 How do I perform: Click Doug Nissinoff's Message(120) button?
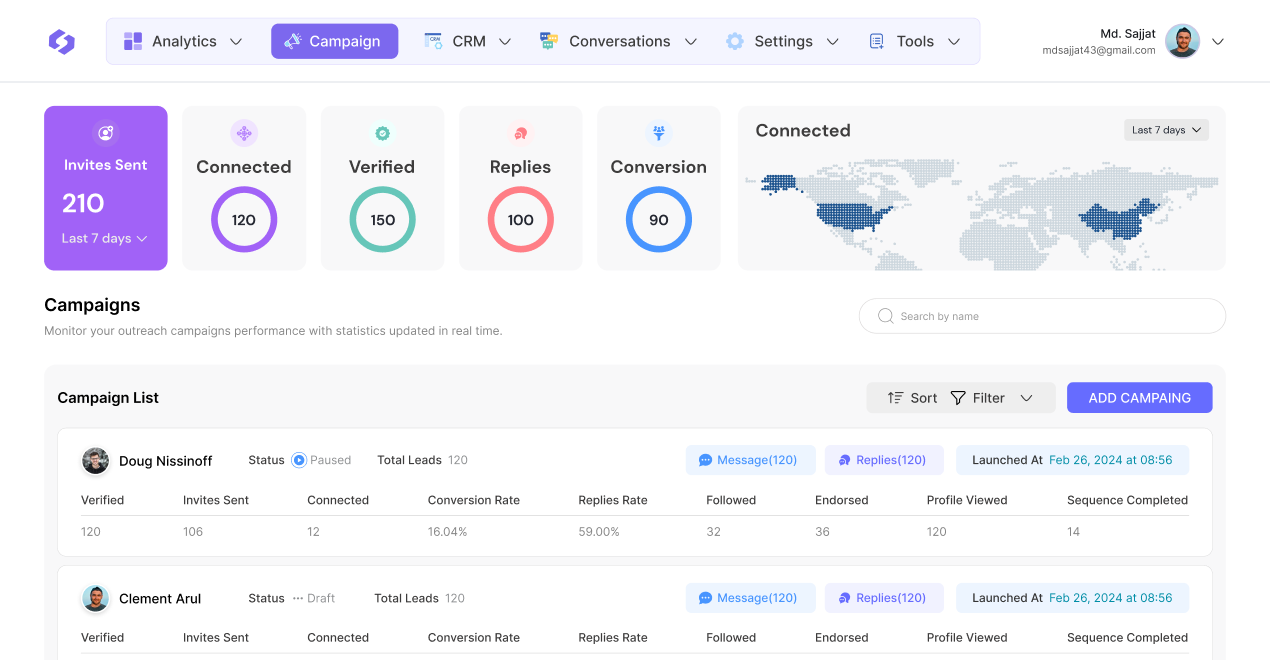coord(751,460)
